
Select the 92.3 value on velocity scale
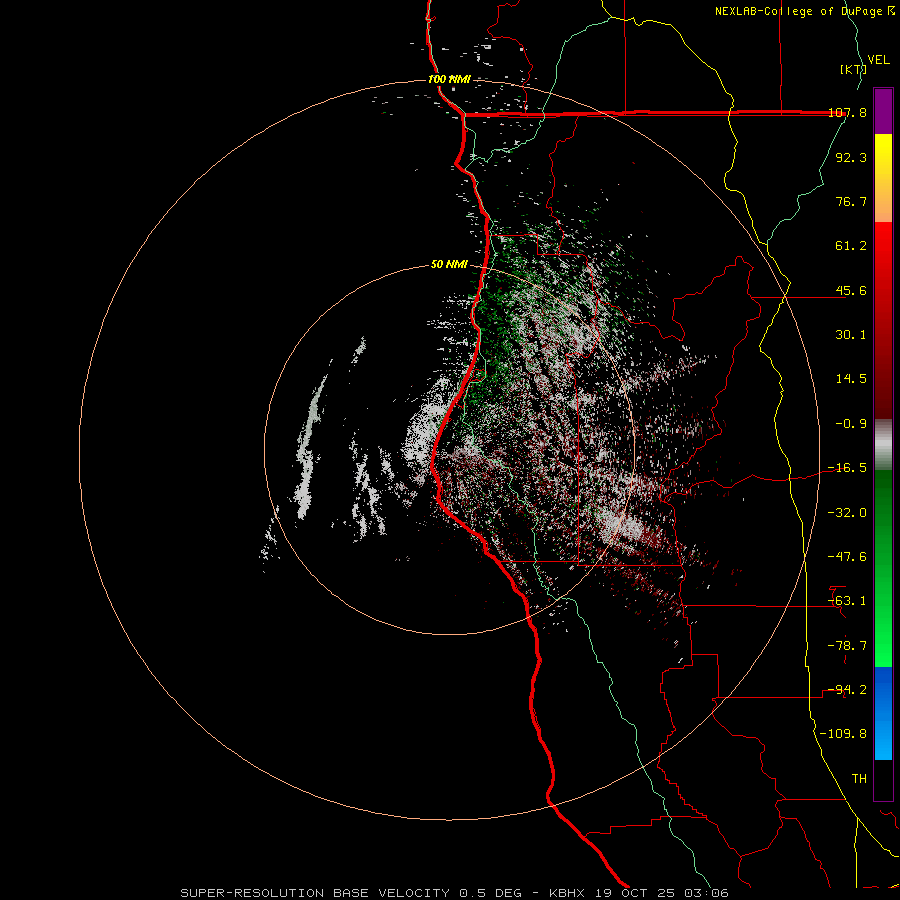[x=851, y=157]
